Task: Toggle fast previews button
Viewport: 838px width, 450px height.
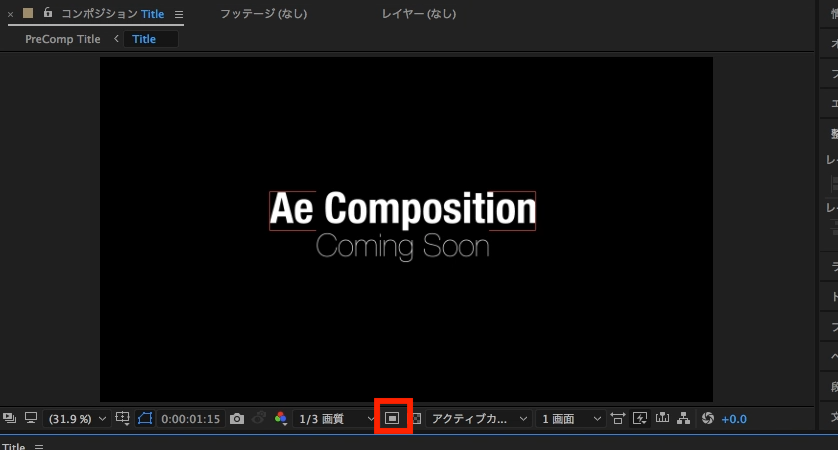Action: (640, 418)
